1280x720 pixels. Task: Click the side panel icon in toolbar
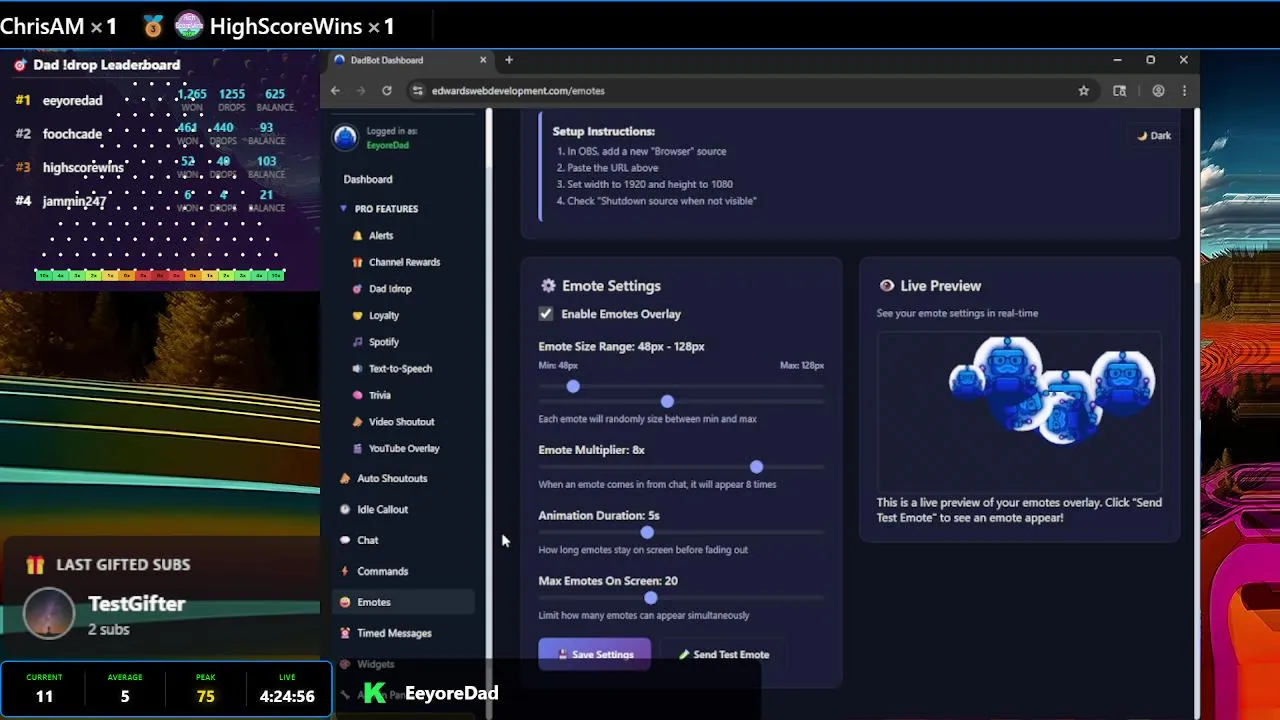point(1120,90)
